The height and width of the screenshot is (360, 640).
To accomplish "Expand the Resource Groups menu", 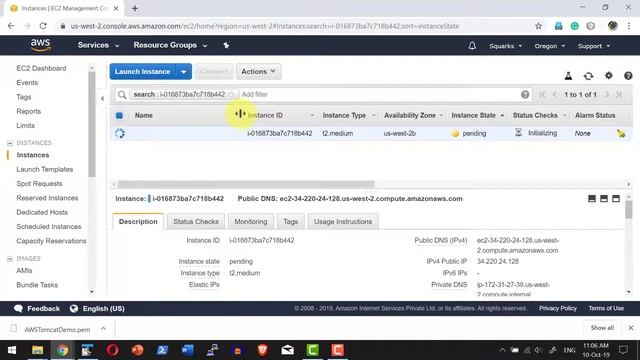I will pyautogui.click(x=170, y=45).
